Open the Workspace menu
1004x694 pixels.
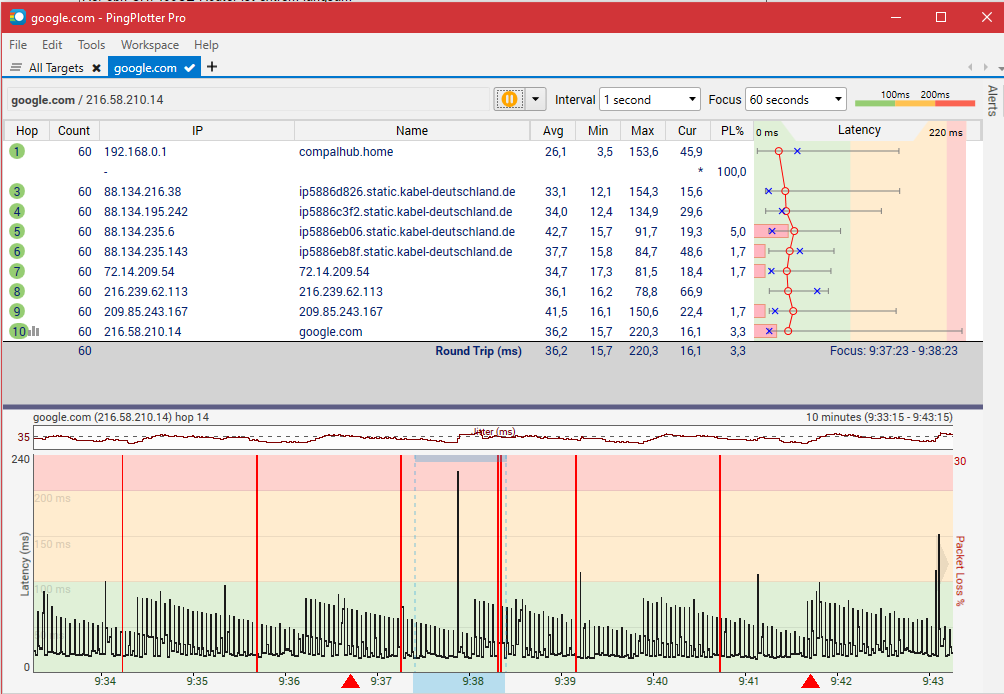[150, 45]
